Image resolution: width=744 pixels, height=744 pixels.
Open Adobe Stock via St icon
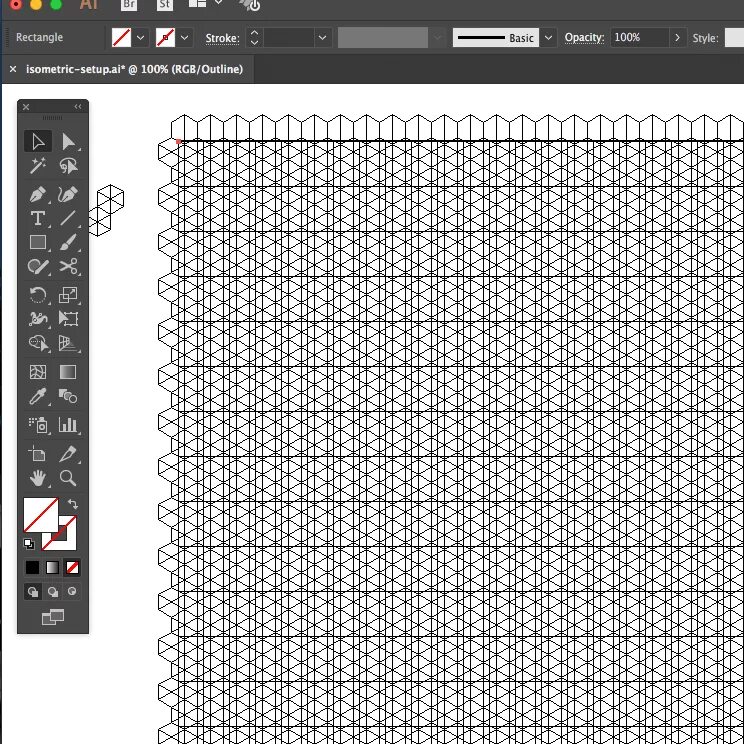165,5
